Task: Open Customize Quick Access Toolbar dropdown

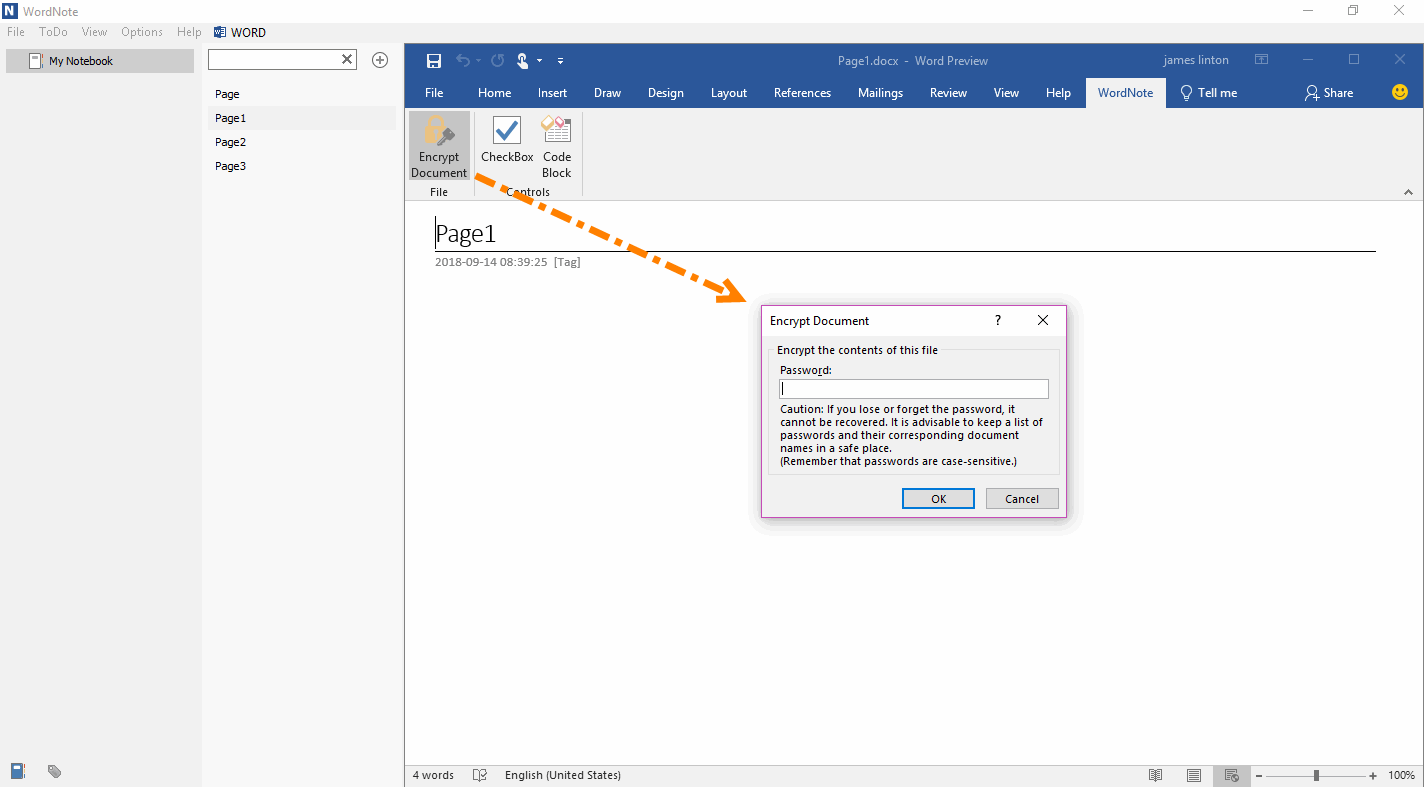Action: point(560,61)
